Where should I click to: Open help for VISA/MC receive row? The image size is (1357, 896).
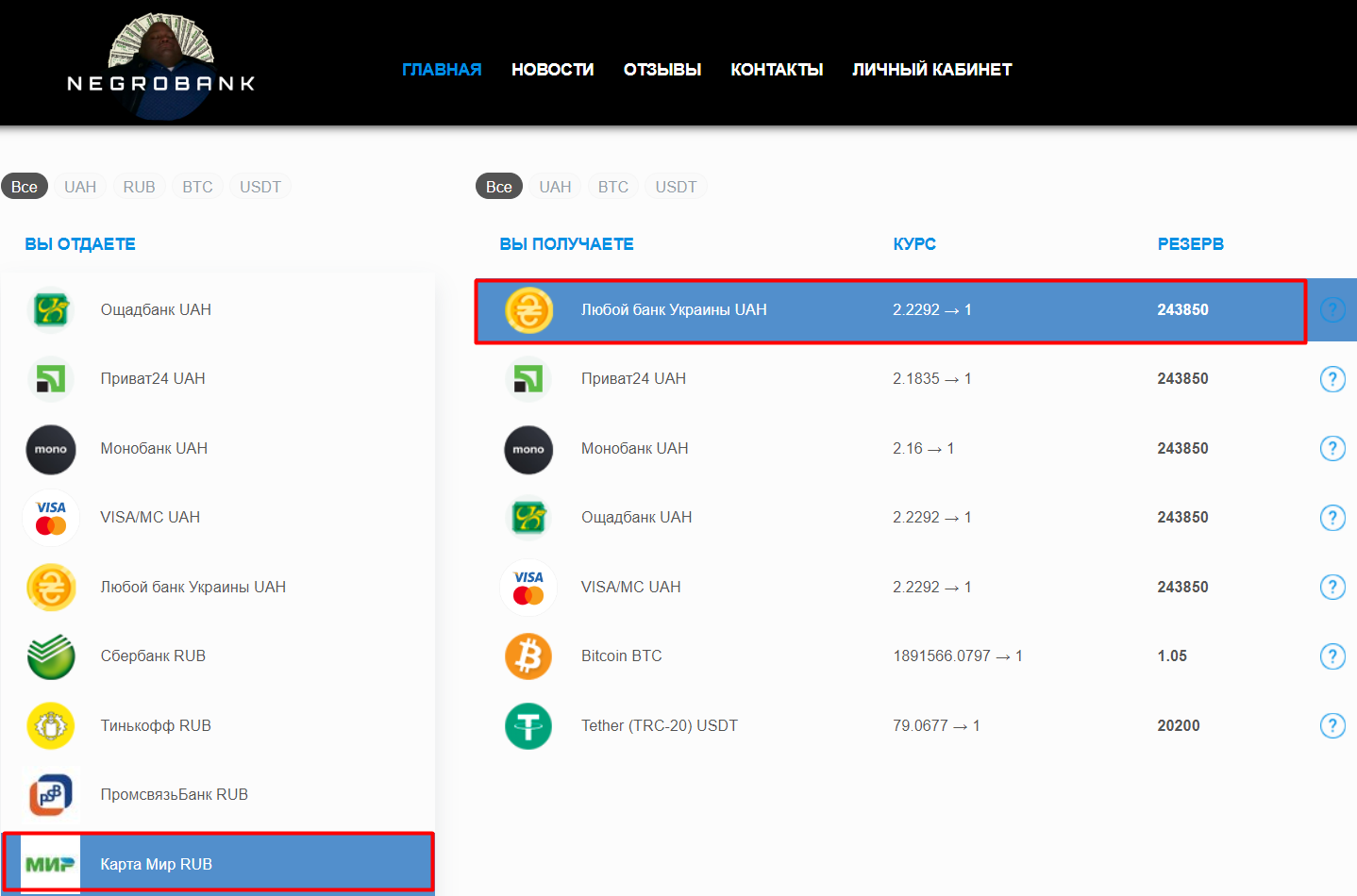[1332, 587]
